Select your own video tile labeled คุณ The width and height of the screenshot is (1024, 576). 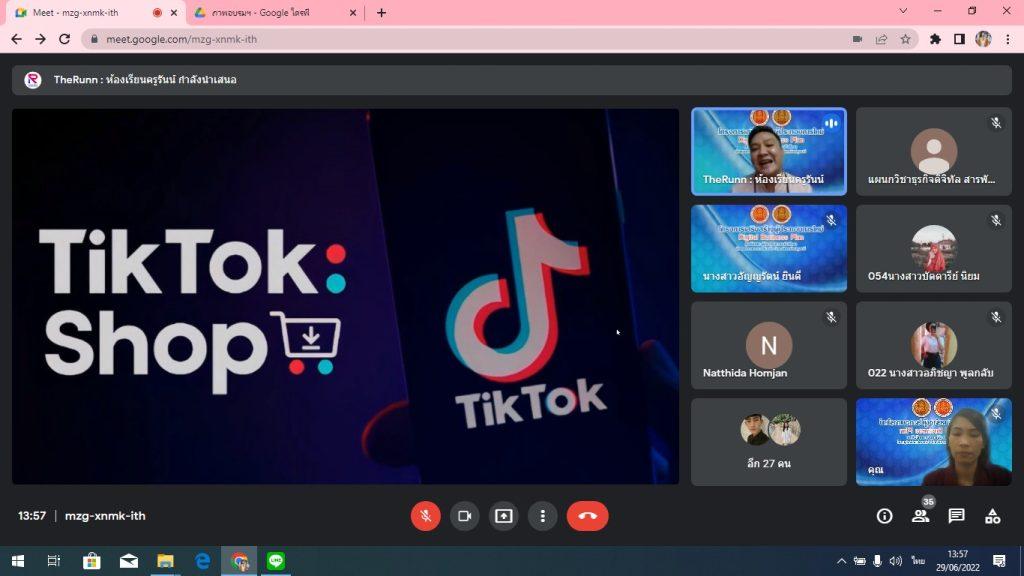[934, 442]
